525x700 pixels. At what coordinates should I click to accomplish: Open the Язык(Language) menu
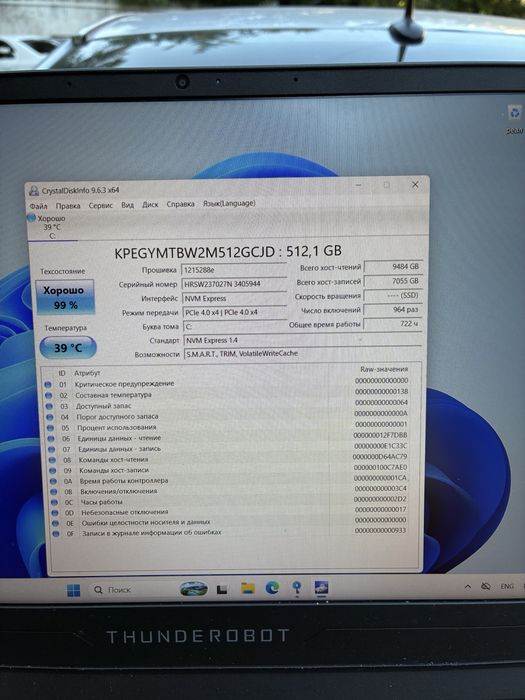point(229,203)
